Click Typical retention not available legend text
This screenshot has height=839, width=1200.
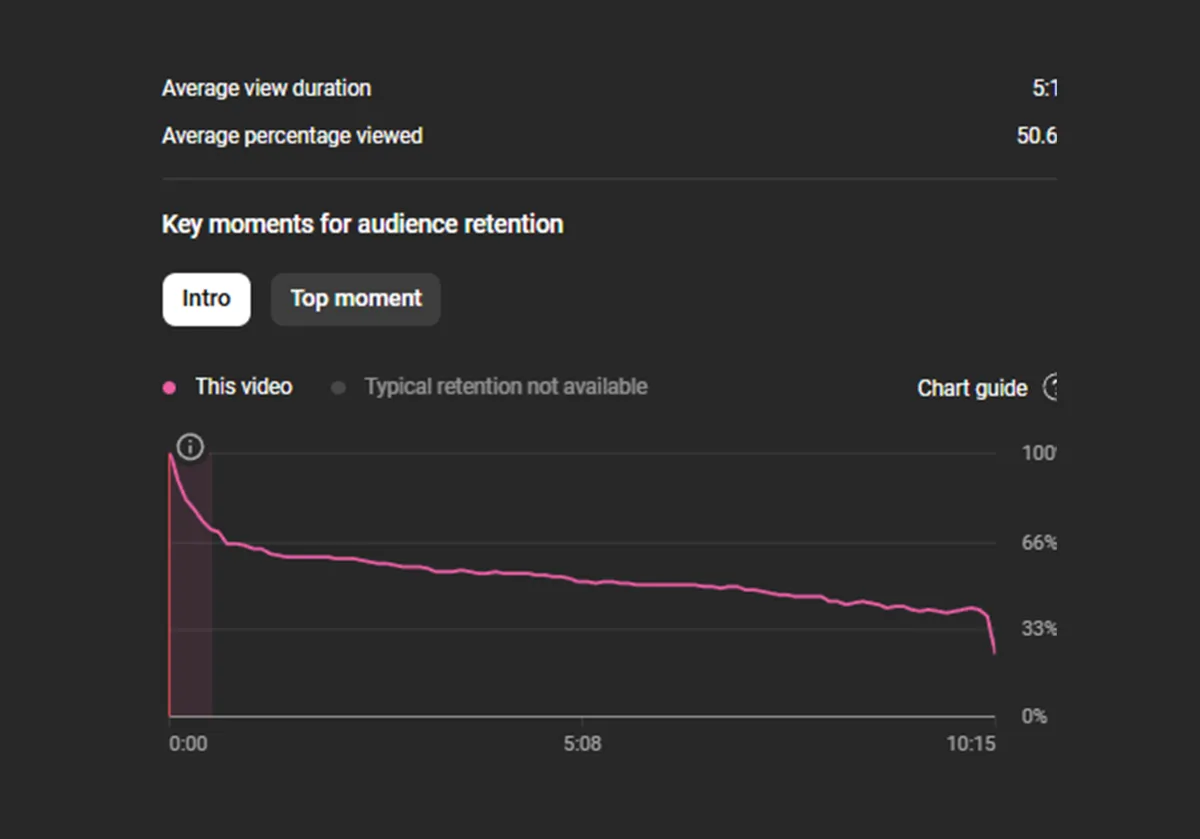pos(506,386)
